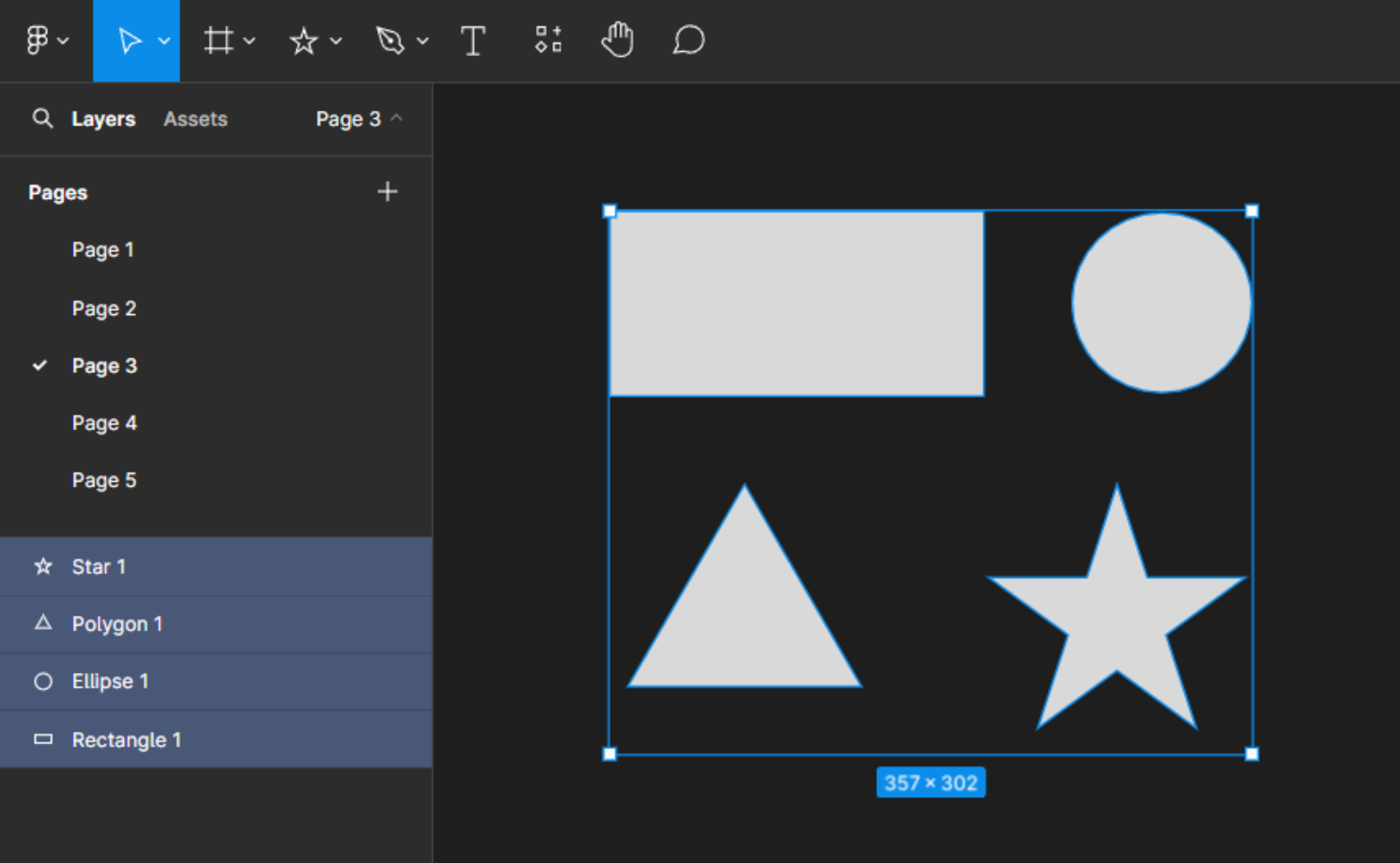Viewport: 1400px width, 863px height.
Task: Expand the Move tool options dropdown
Action: pyautogui.click(x=165, y=41)
